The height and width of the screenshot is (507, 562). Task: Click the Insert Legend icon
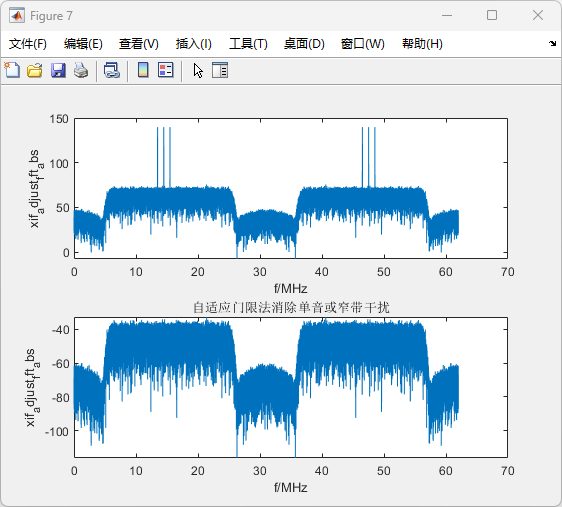(x=166, y=70)
